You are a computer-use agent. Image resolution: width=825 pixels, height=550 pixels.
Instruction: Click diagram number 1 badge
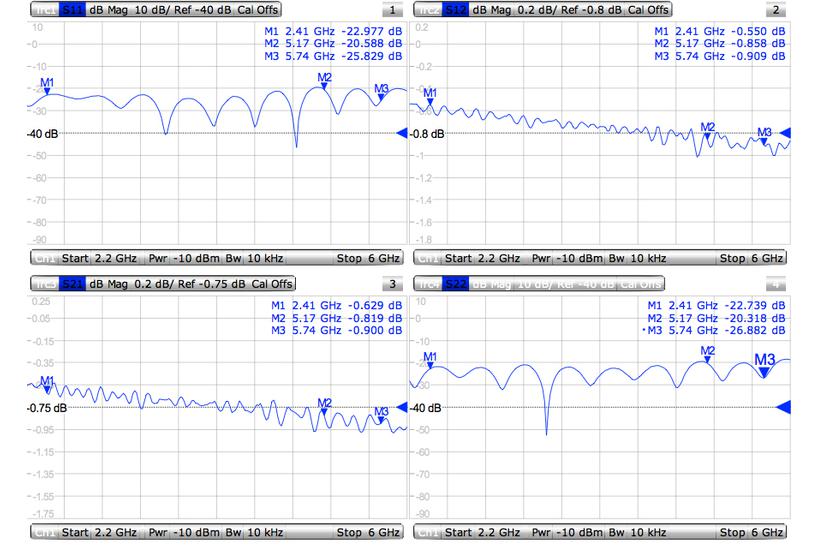tap(393, 10)
